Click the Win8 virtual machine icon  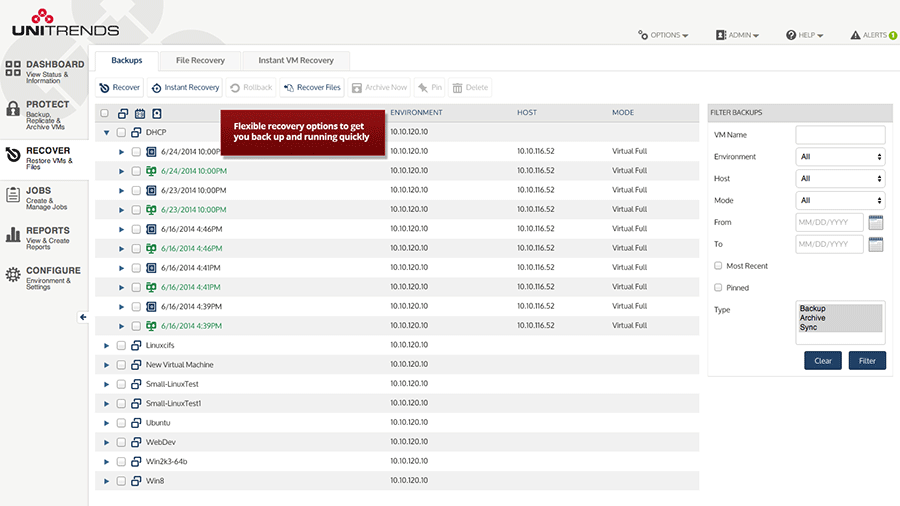[136, 481]
